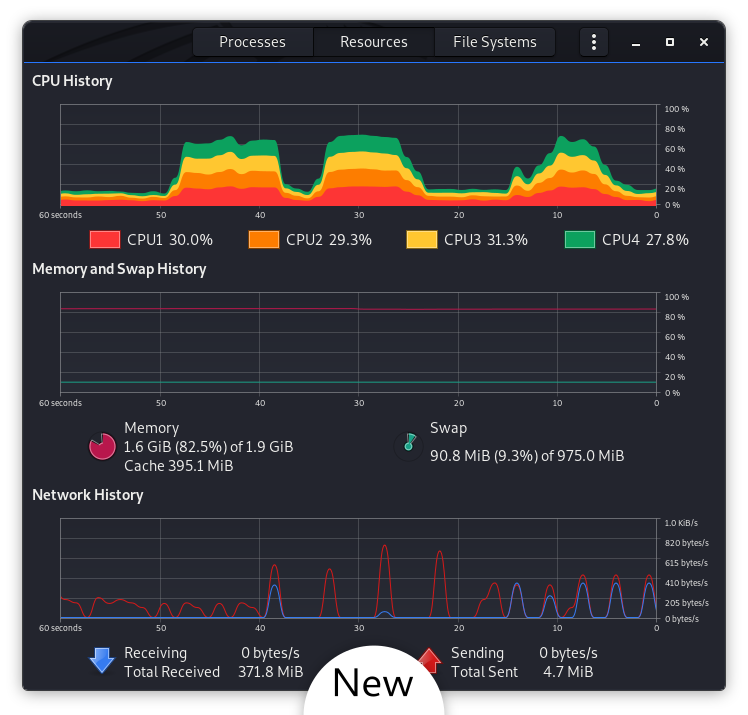
Task: Click the 1.0 KiB/s network axis label
Action: pyautogui.click(x=681, y=523)
